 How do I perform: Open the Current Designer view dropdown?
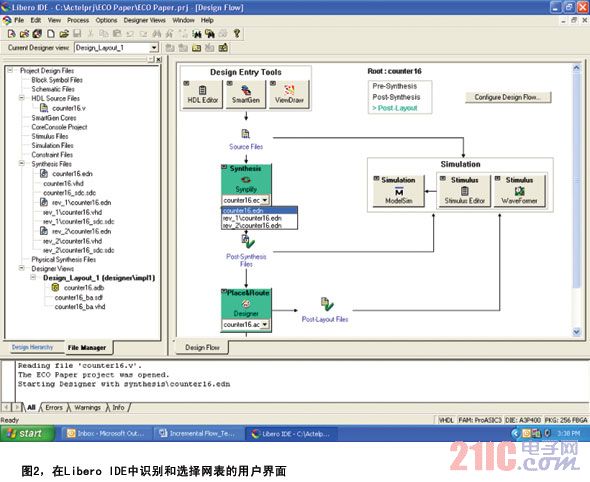click(154, 48)
